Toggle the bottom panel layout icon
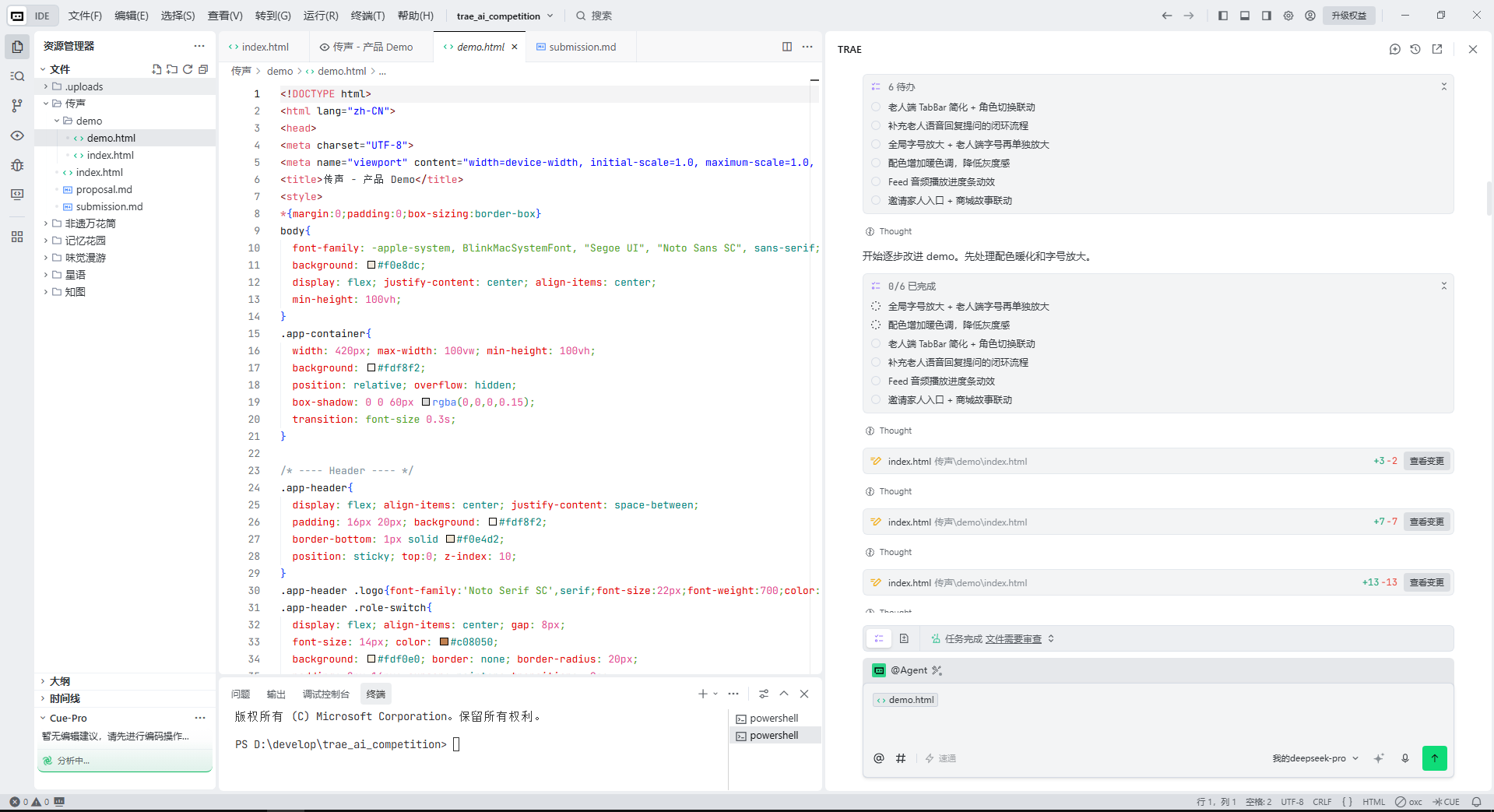Screen dimensions: 1494x812 1245,16
